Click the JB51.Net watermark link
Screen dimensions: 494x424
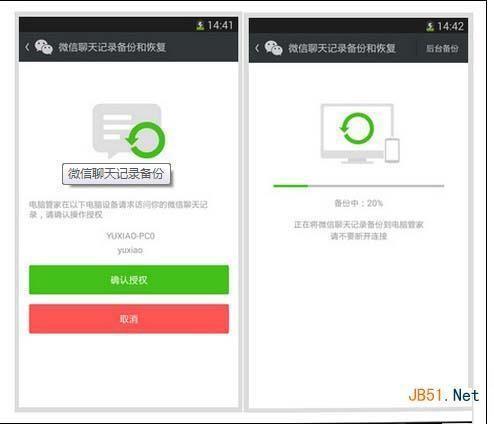(x=443, y=395)
